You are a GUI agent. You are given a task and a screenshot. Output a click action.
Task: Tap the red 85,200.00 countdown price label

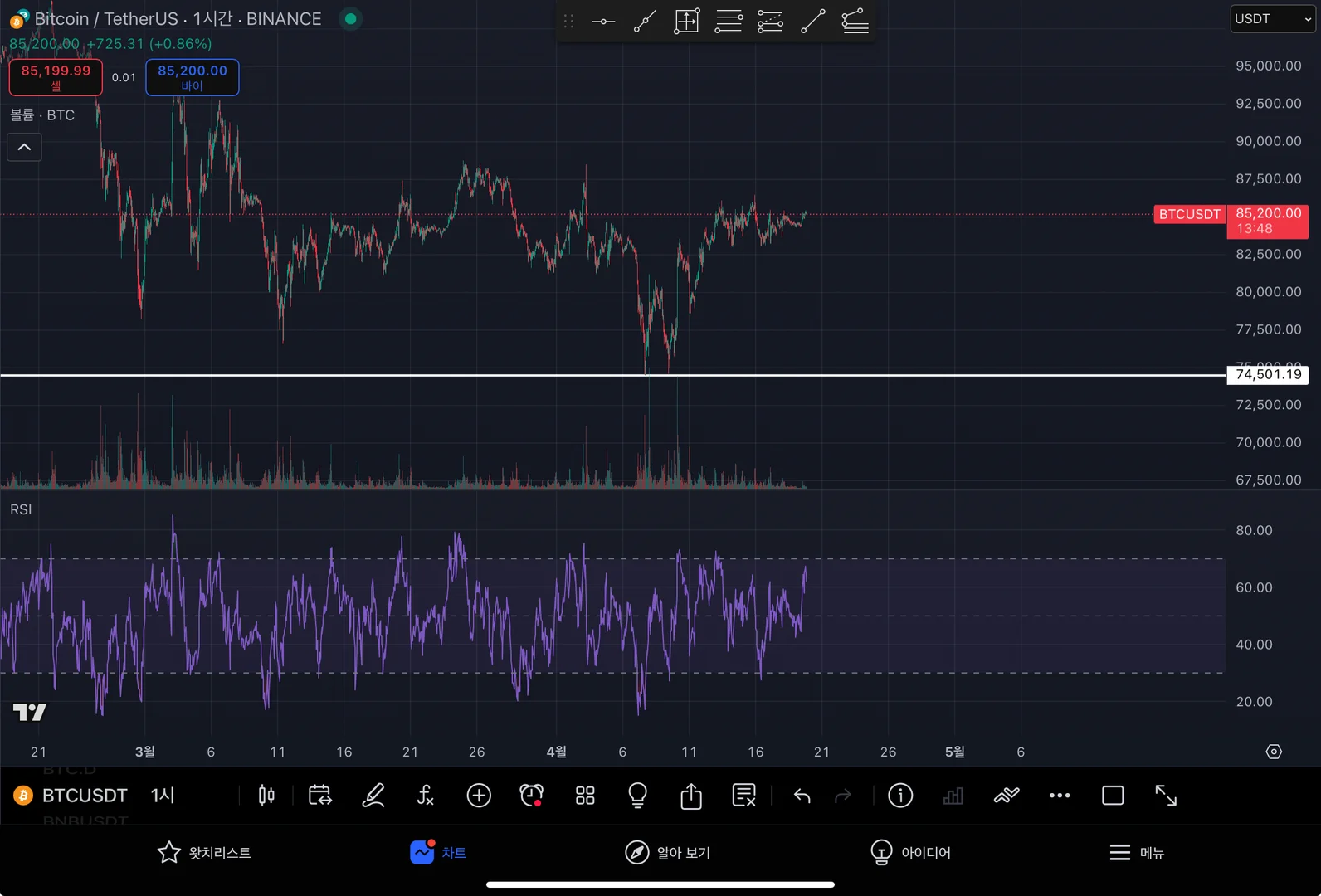1268,222
